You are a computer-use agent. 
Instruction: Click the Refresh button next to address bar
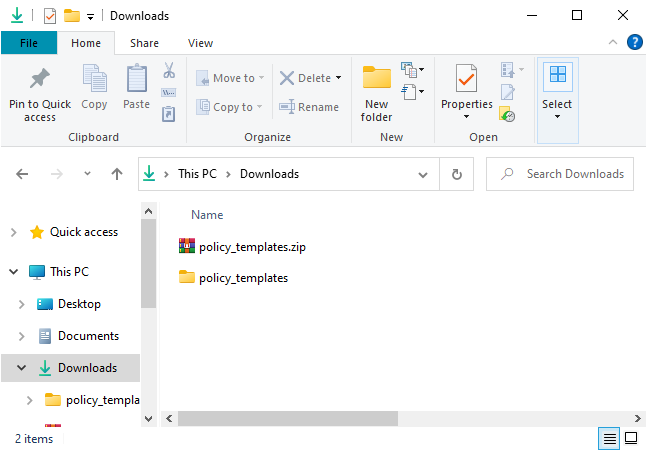coord(456,174)
